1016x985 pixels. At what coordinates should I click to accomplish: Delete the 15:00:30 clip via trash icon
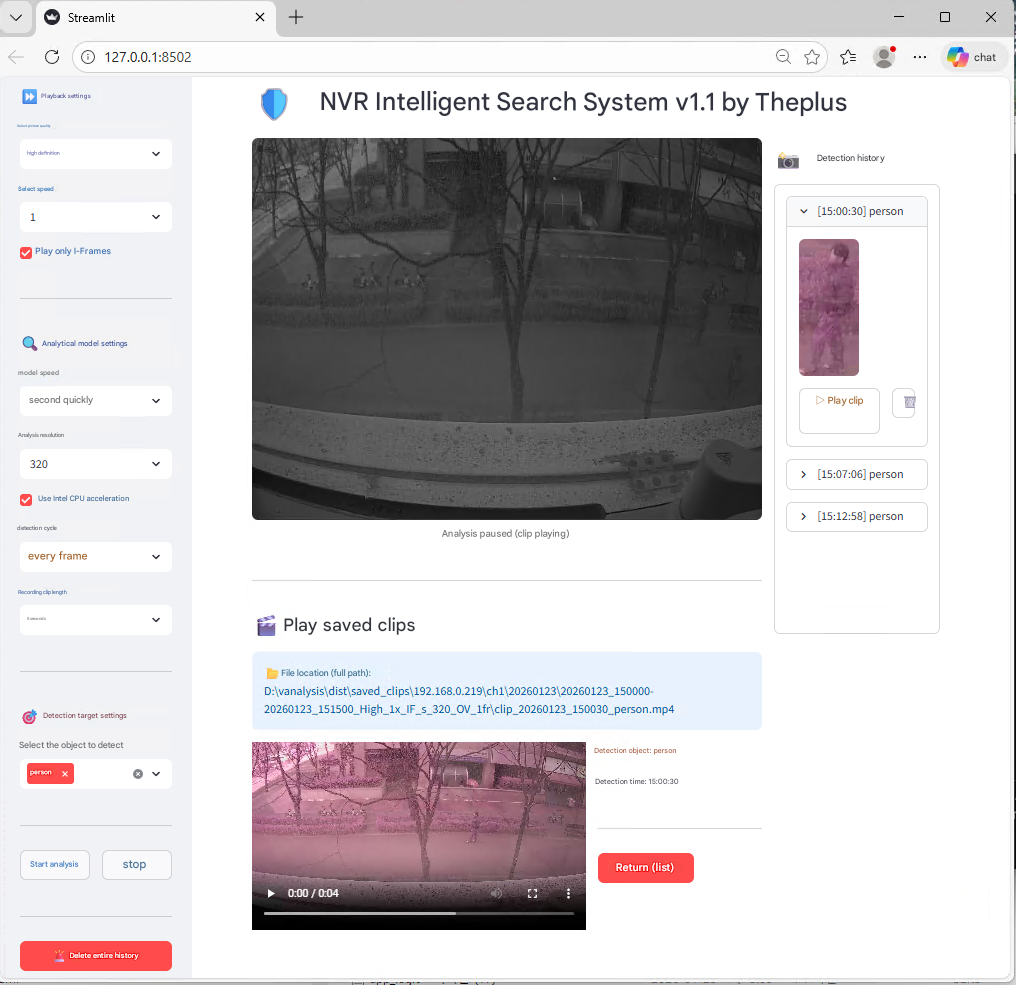pos(904,403)
